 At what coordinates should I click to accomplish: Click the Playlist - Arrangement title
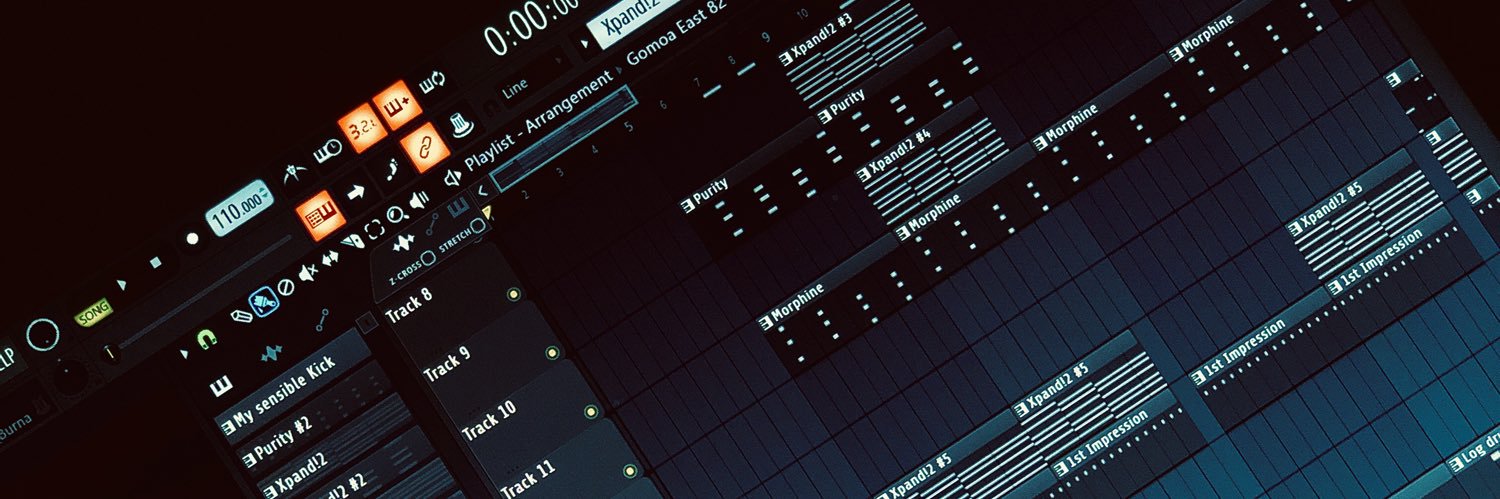tap(539, 123)
